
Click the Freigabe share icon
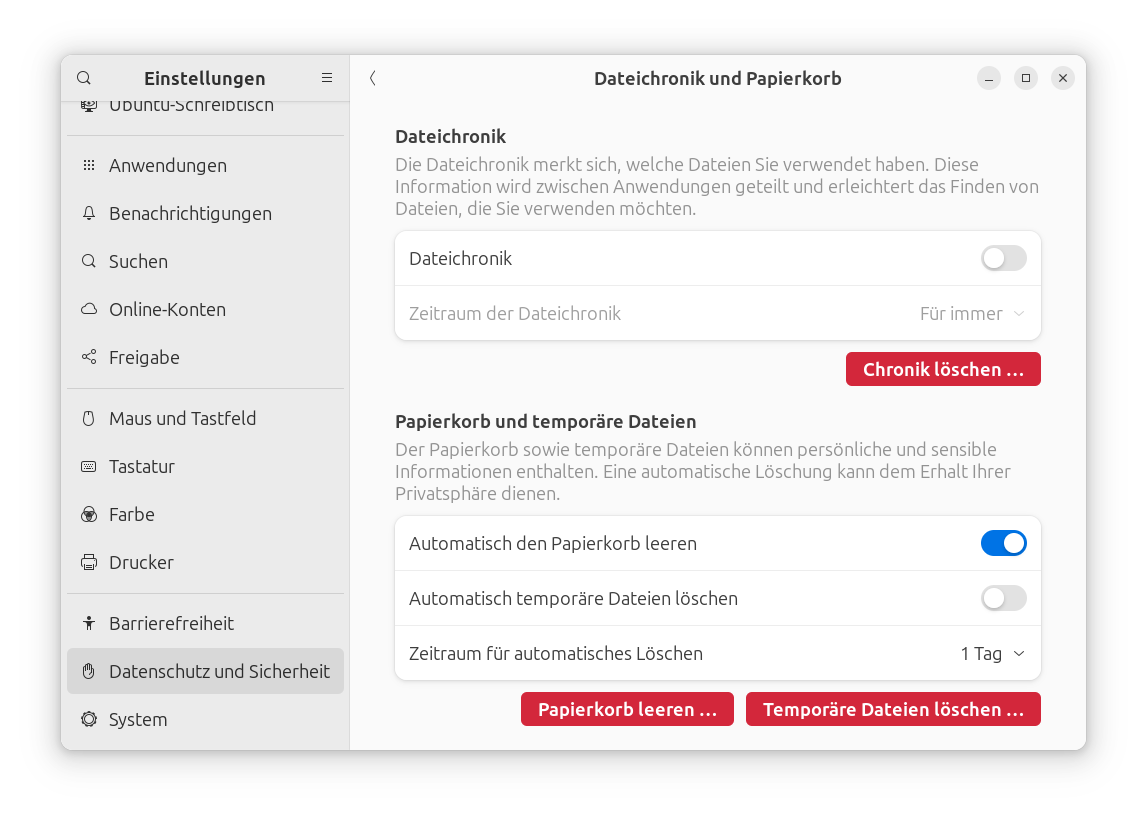click(x=89, y=357)
